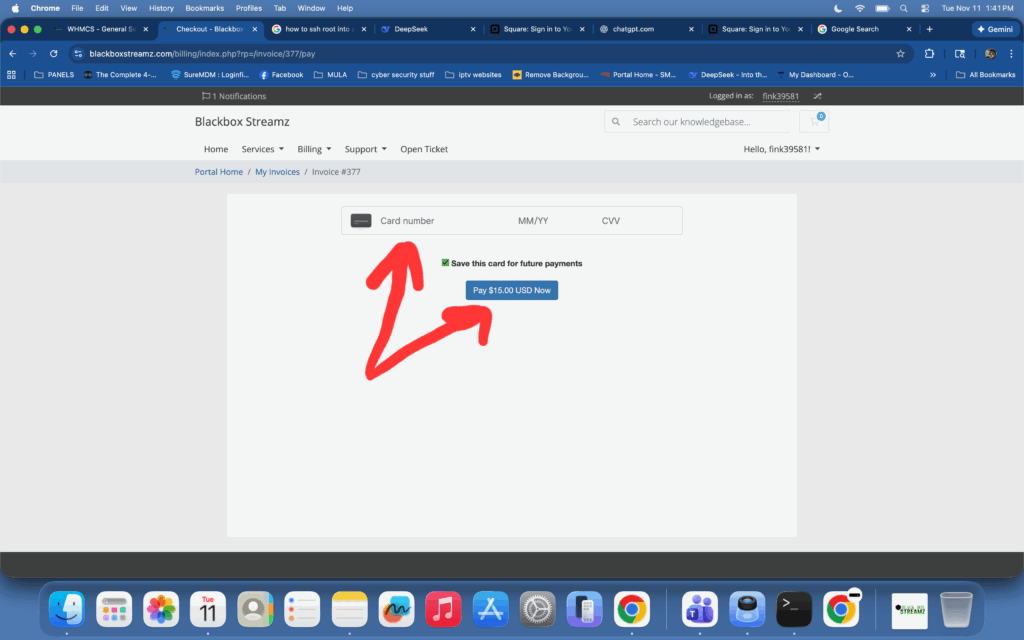Expand the Services dropdown menu
Screen dimensions: 1024x640
click(x=262, y=149)
